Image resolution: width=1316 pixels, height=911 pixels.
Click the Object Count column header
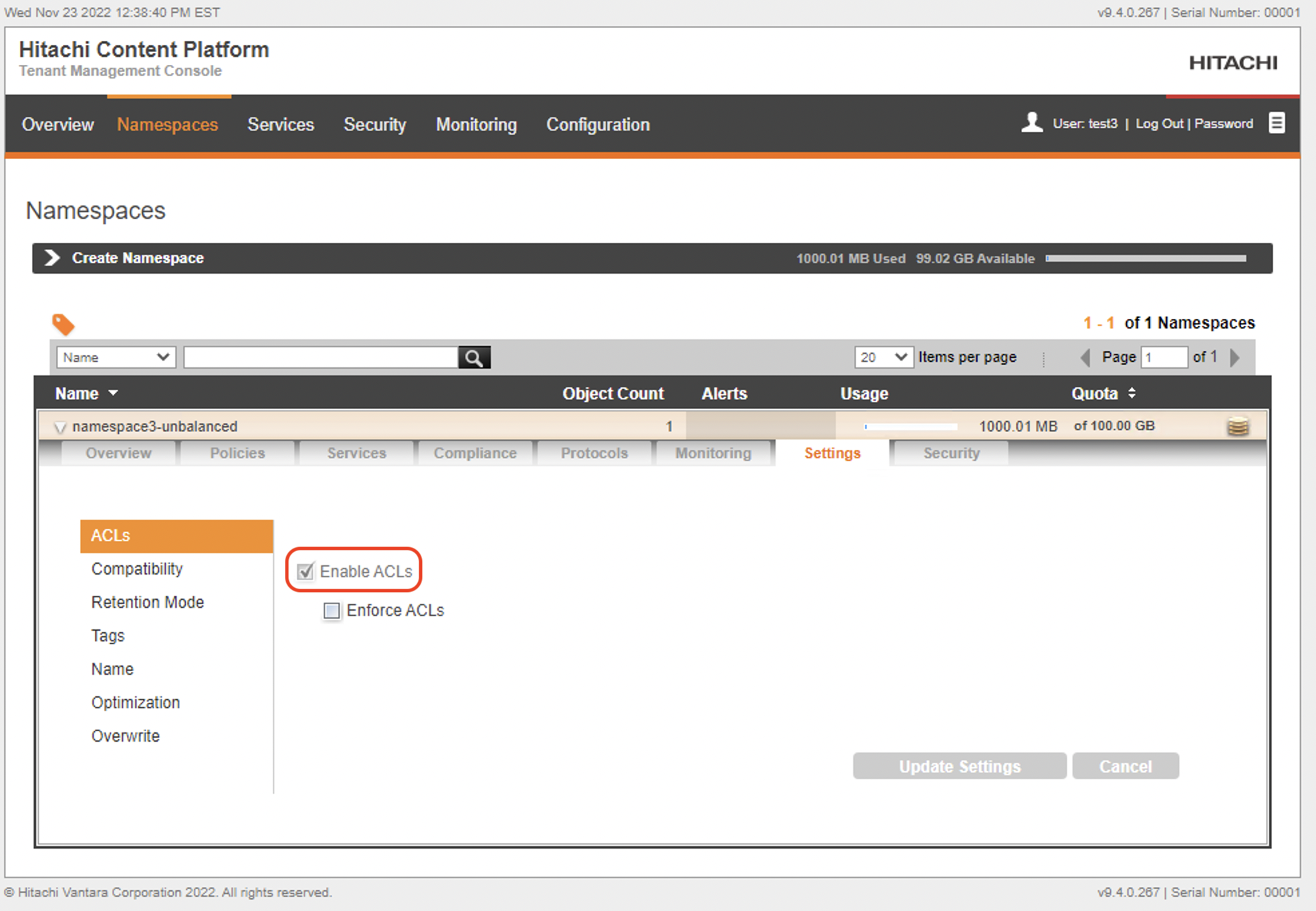click(x=613, y=394)
